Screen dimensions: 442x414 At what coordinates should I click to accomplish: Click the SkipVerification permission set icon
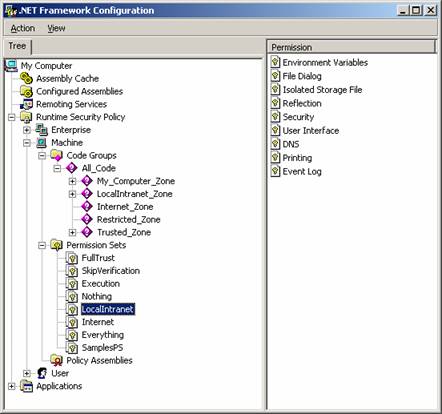point(72,271)
